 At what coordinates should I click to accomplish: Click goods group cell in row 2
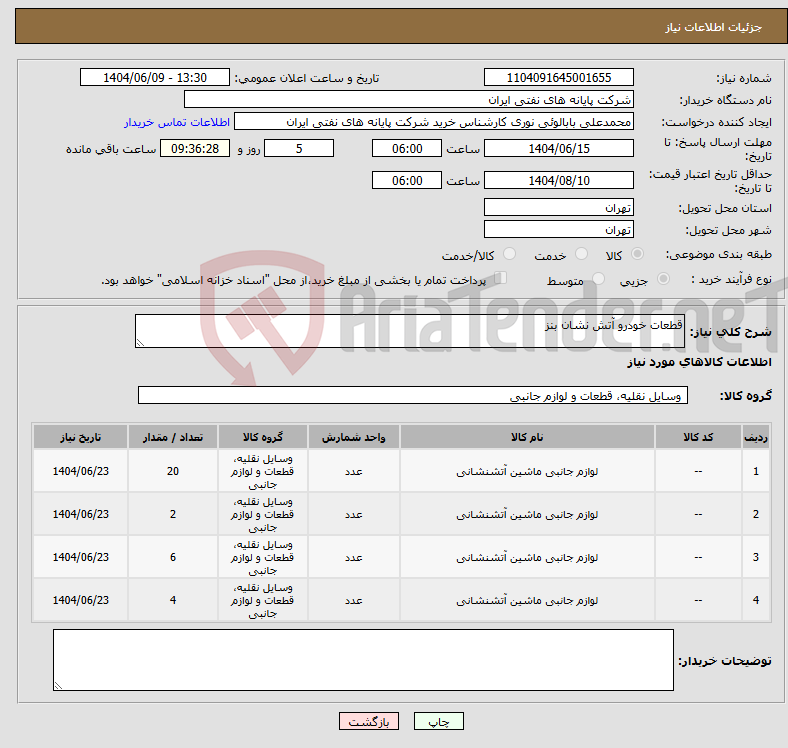(x=263, y=514)
